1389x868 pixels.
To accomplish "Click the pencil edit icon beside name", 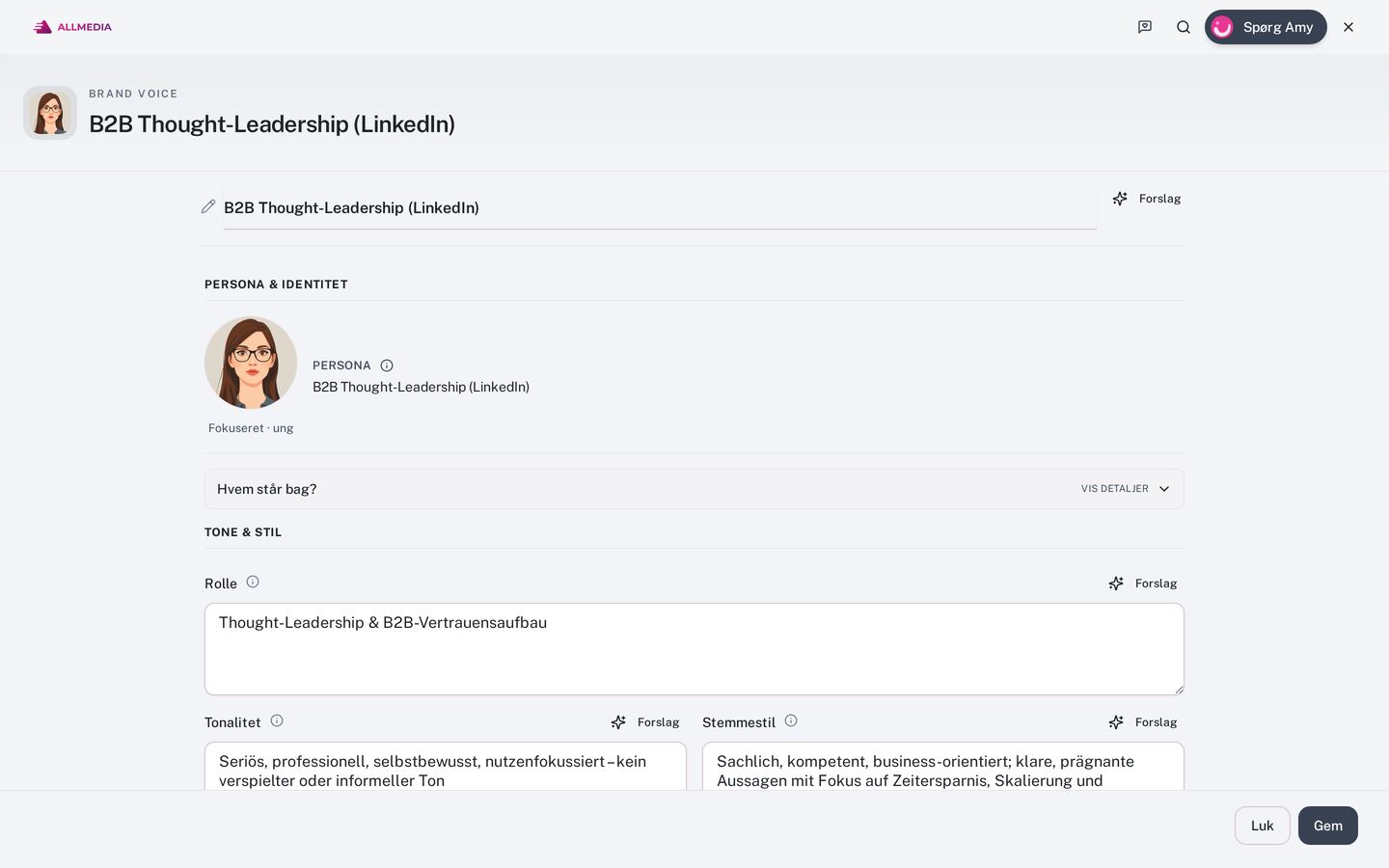I will click(x=208, y=206).
